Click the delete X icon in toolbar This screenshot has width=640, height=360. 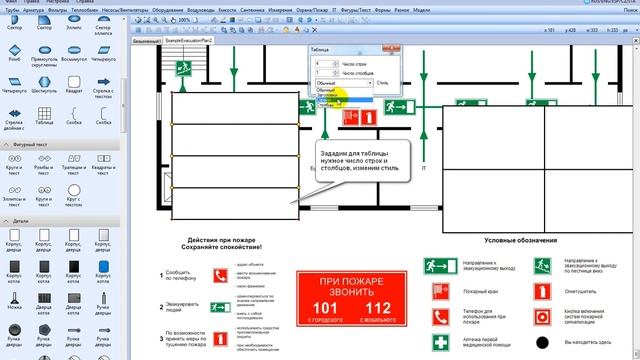pos(315,30)
